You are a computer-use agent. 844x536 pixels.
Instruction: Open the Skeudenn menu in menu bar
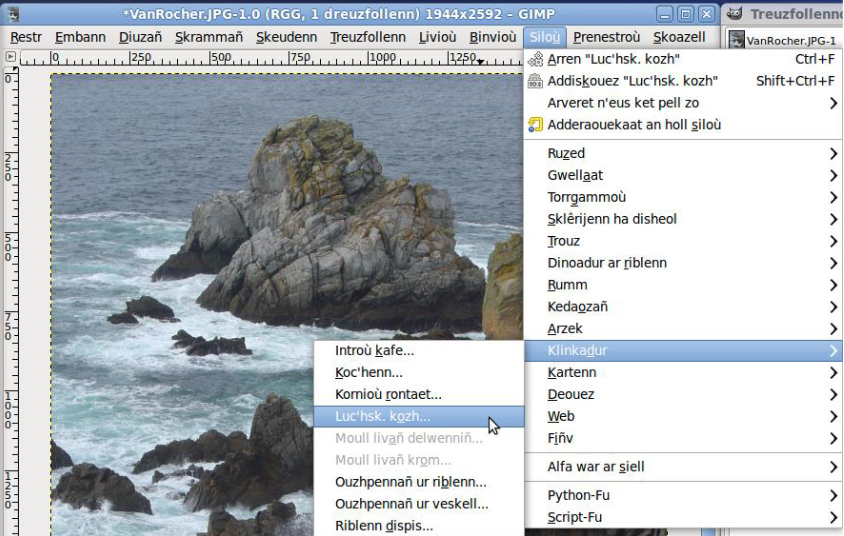click(x=286, y=37)
